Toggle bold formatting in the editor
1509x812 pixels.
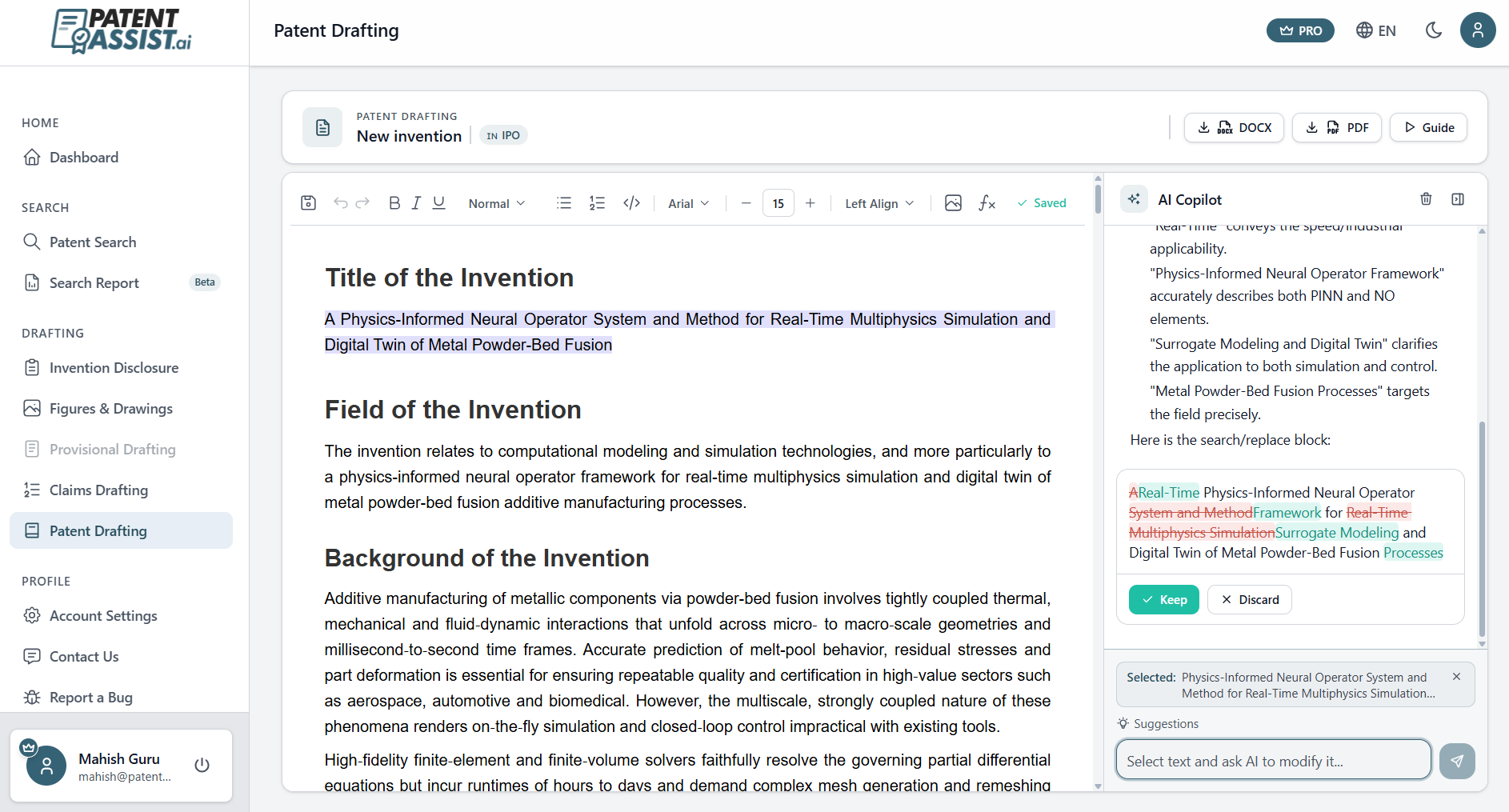pos(394,202)
